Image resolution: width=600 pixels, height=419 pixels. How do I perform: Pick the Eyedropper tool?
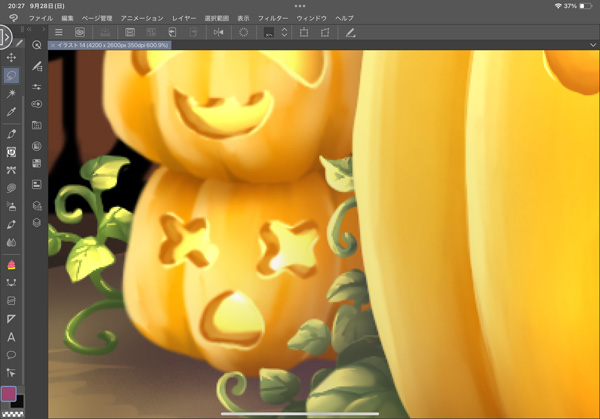(12, 112)
